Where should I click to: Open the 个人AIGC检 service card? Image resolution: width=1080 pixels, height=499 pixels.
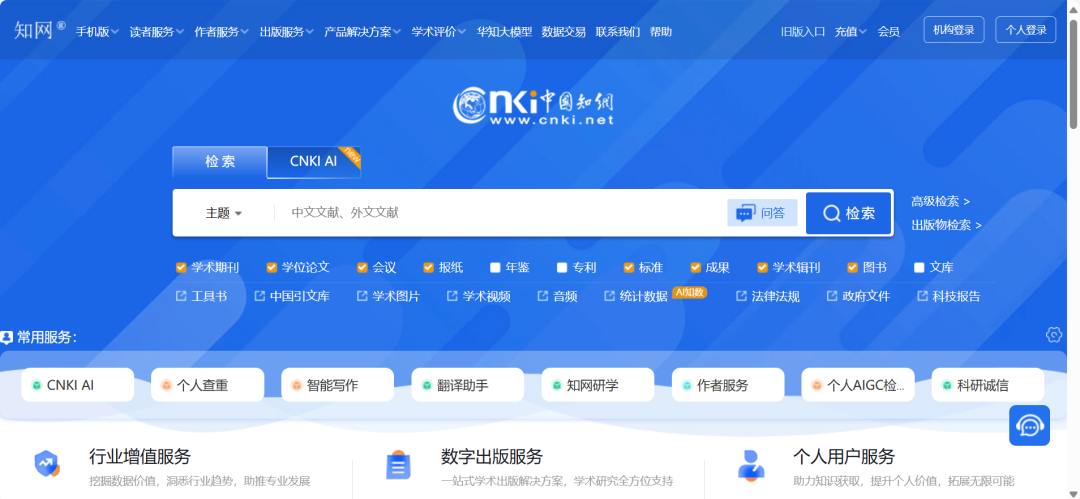[858, 385]
